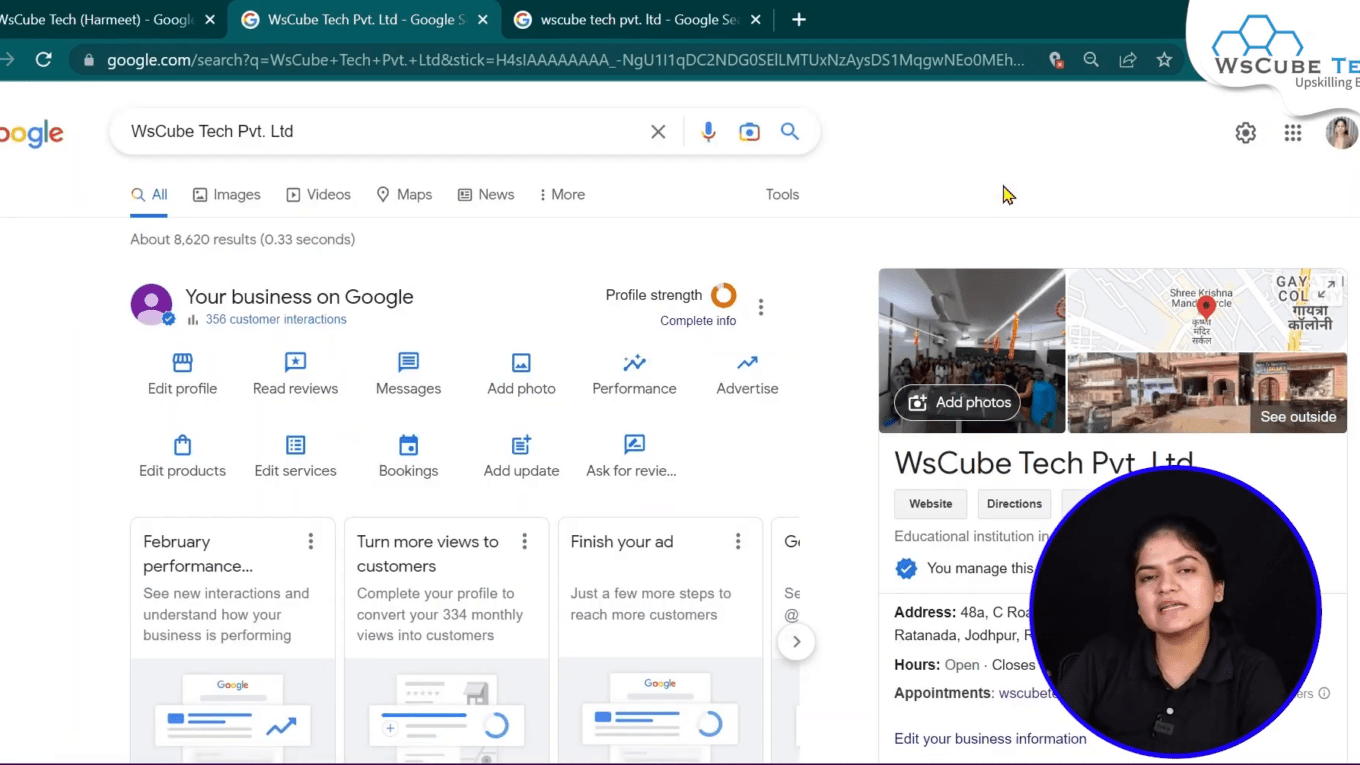1360x765 pixels.
Task: Click Ask for reviews
Action: (x=632, y=456)
